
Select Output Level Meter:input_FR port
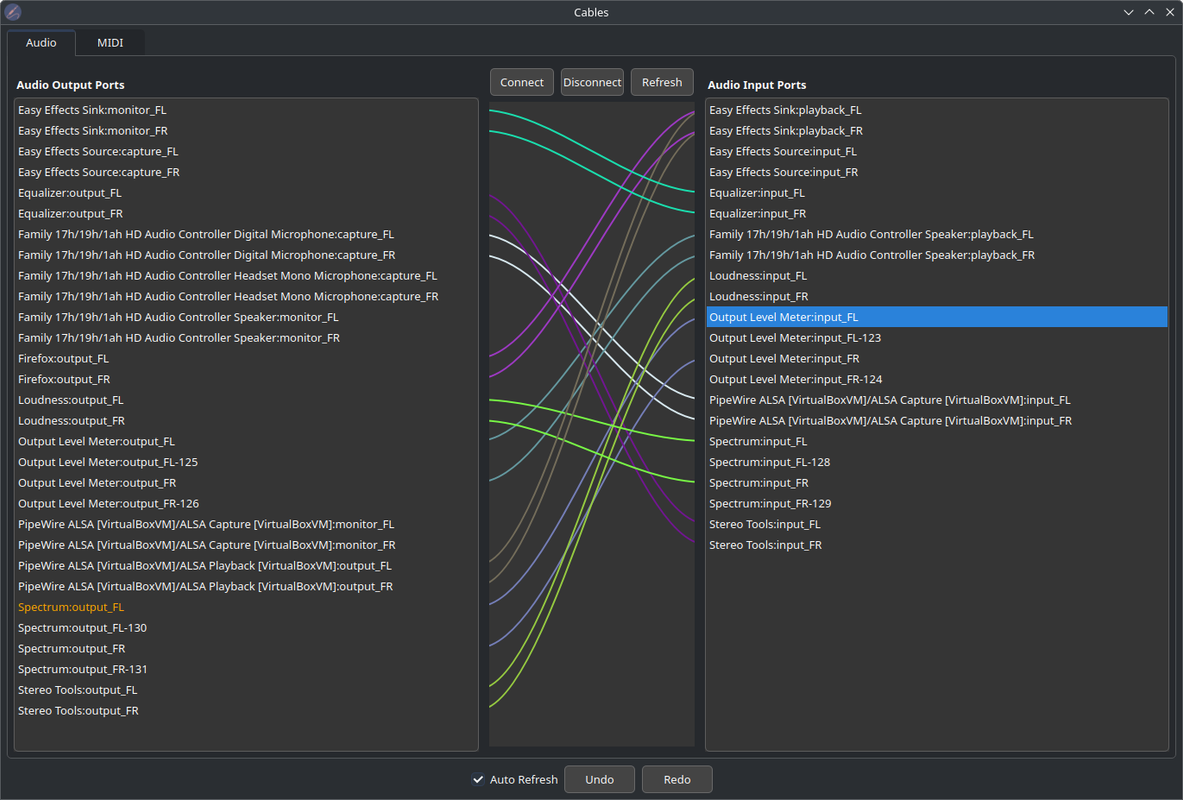937,358
